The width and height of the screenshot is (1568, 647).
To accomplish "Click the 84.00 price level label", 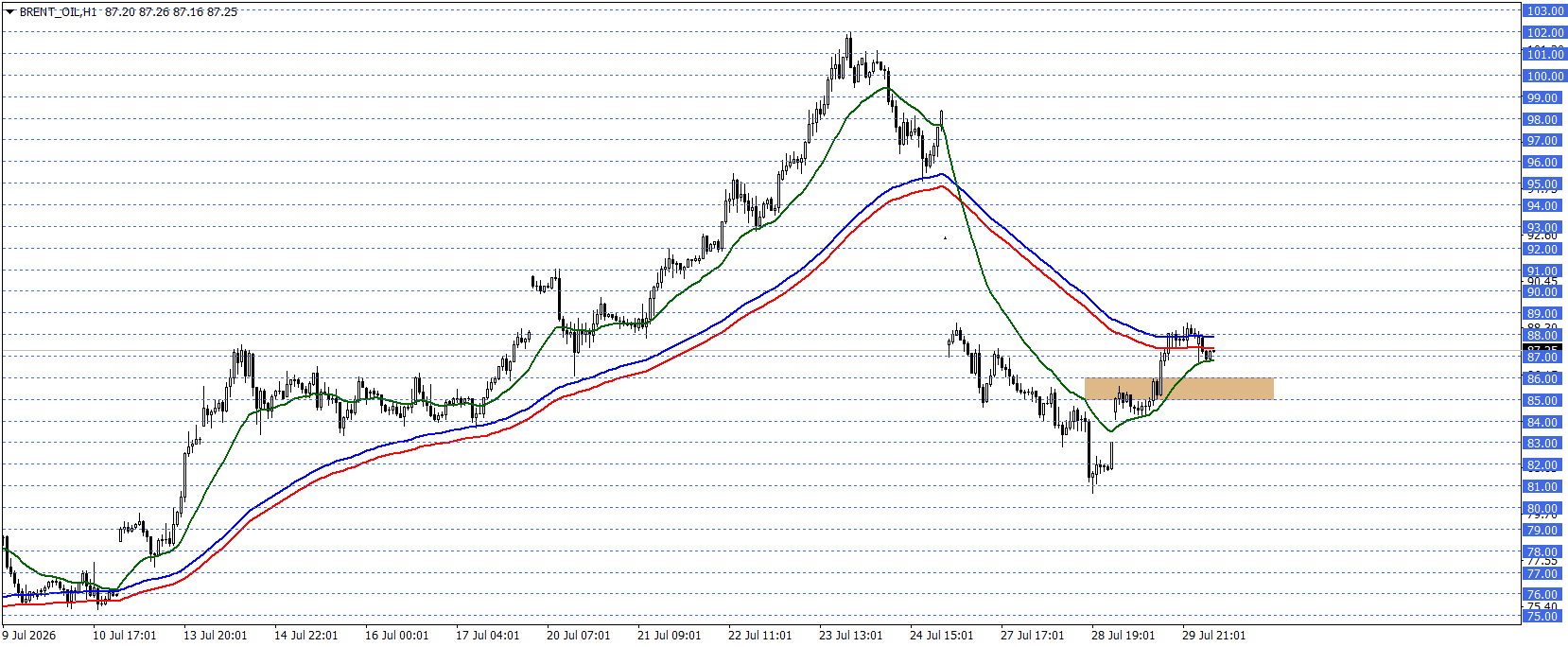I will click(1544, 423).
